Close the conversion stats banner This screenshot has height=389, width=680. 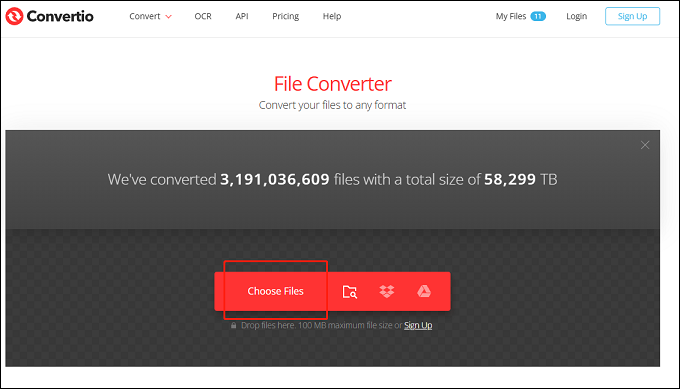coord(645,145)
